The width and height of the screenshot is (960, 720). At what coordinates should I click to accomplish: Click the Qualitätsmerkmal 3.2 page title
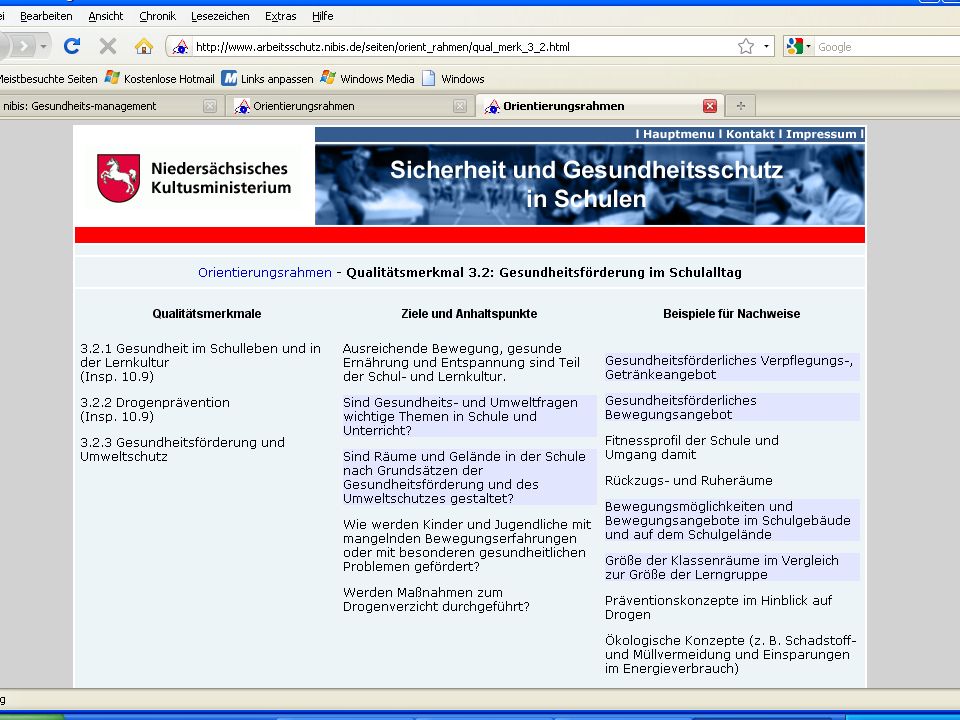coord(544,272)
